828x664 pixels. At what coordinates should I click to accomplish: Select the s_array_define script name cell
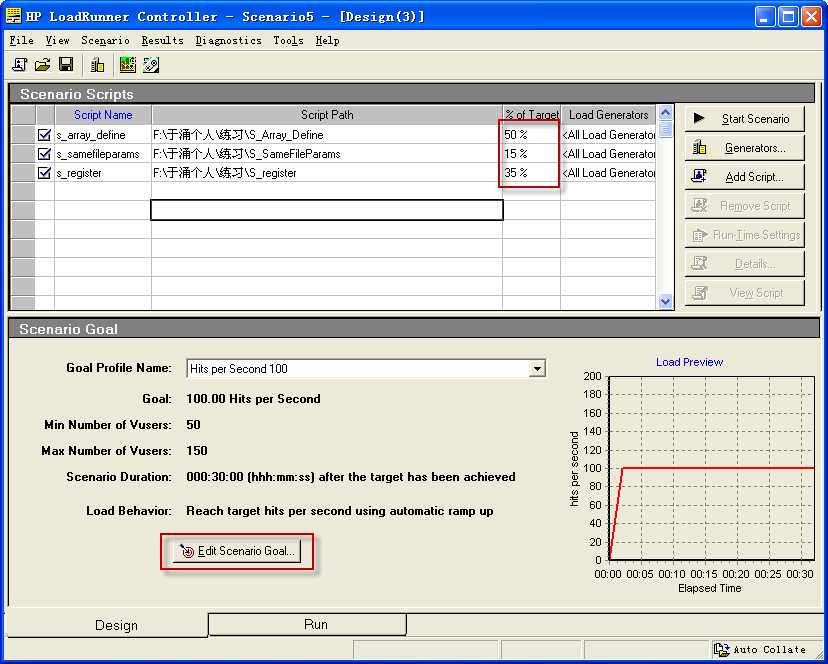103,135
